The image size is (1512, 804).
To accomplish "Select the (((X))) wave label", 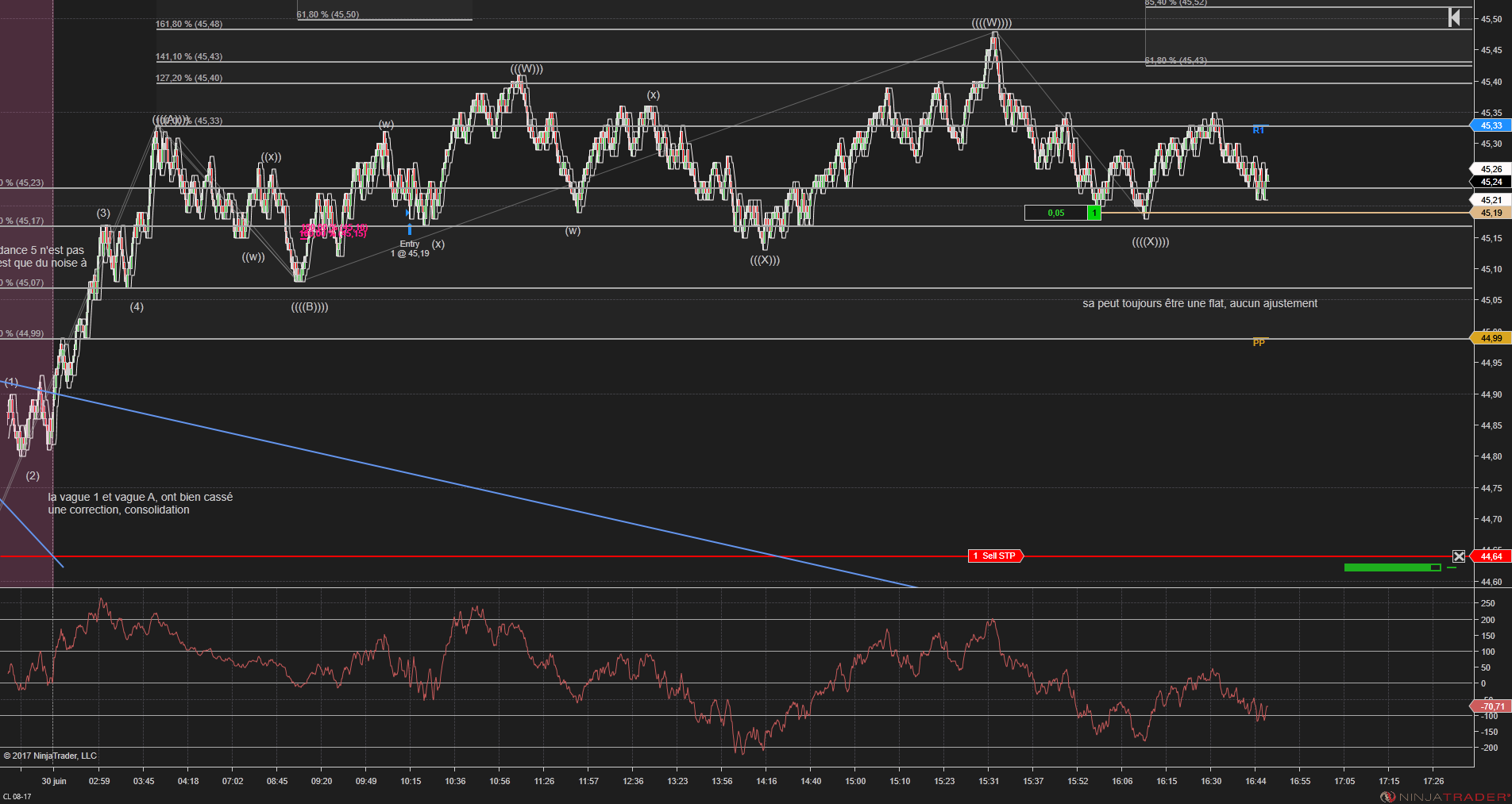I will 765,260.
